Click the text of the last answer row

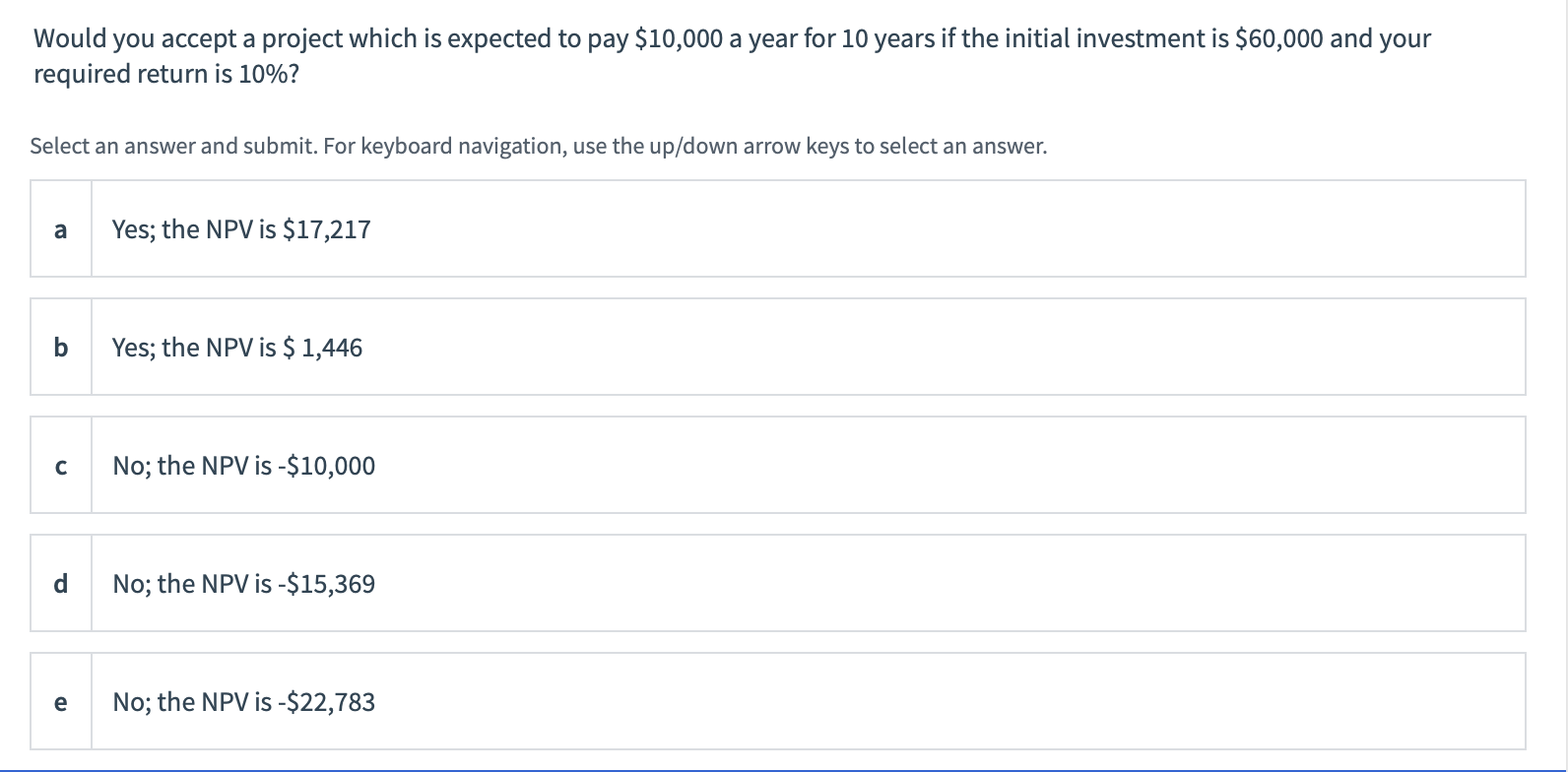(x=243, y=702)
